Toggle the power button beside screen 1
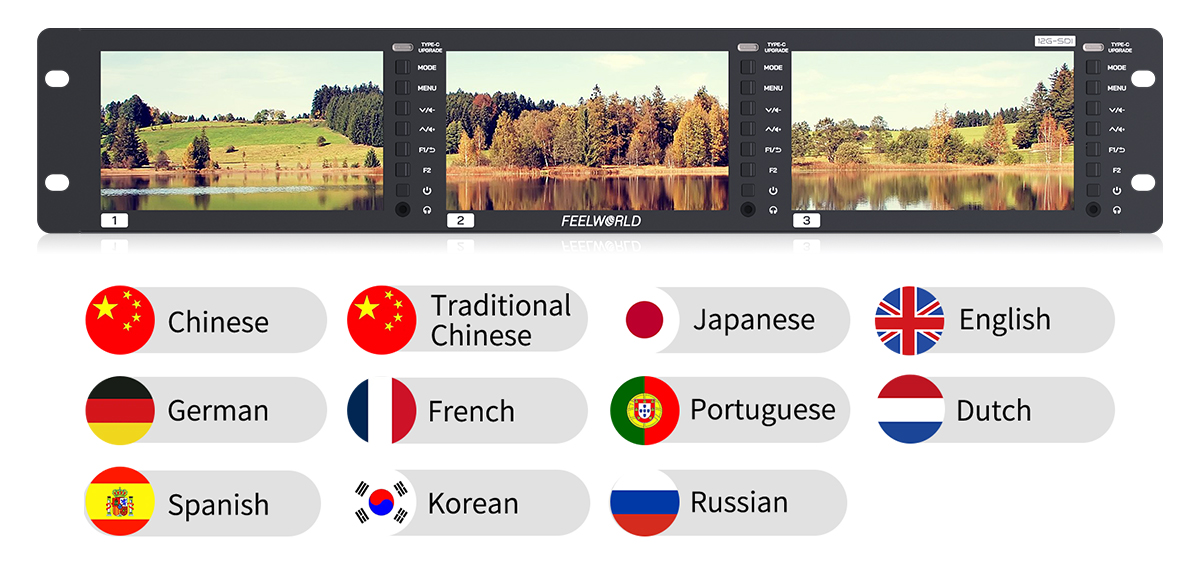Screen dimensions: 1200x570 pos(402,190)
